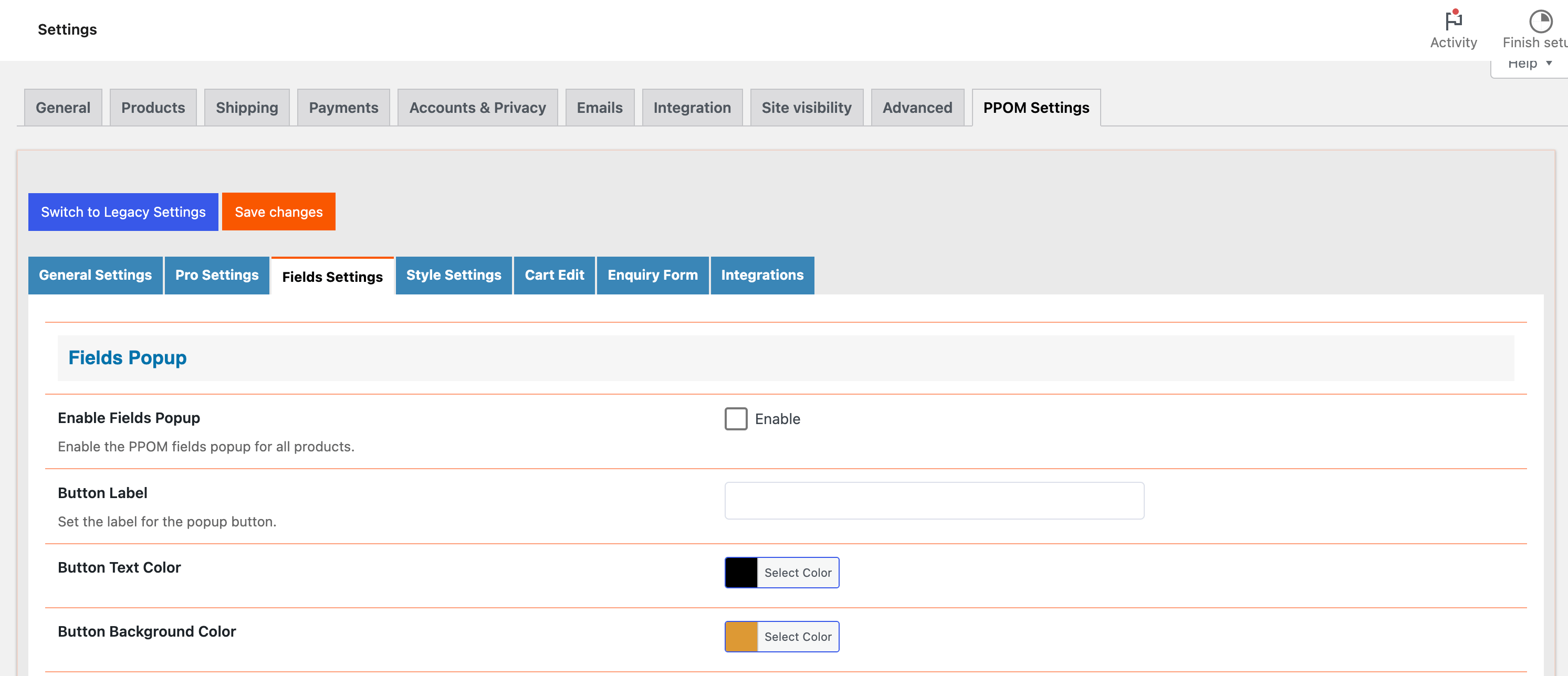
Task: Go to the Site visibility tab
Action: [806, 108]
